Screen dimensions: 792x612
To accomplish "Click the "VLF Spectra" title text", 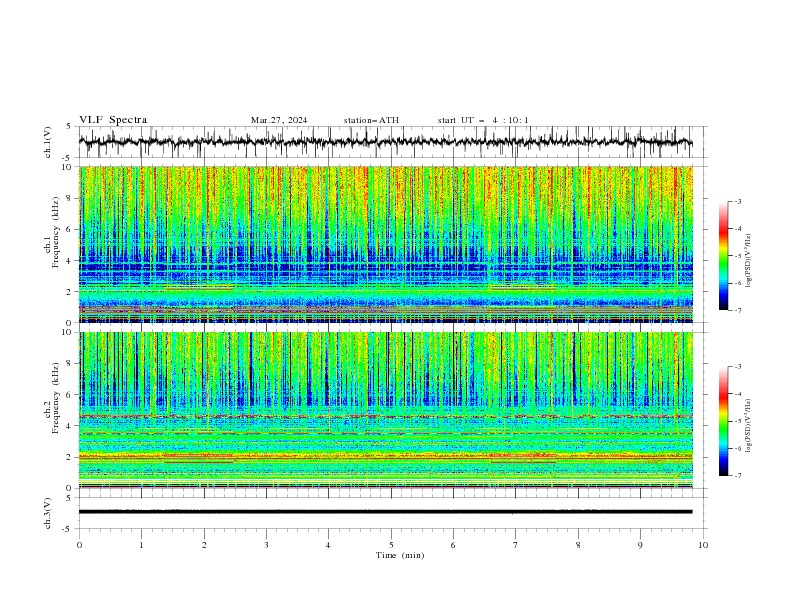I will click(113, 120).
